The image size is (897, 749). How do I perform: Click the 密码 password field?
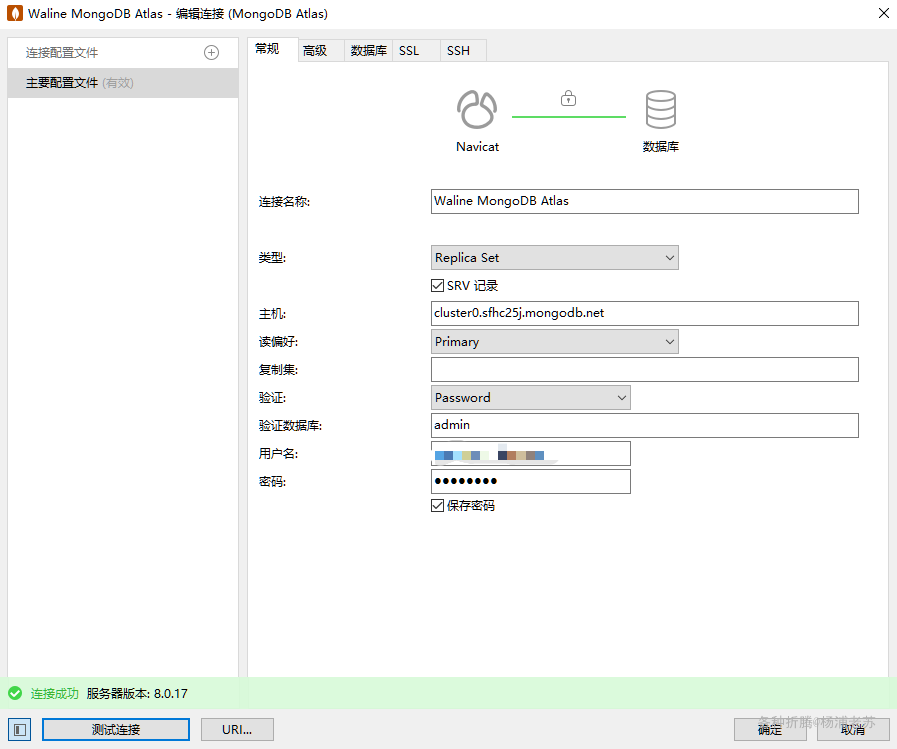[530, 481]
